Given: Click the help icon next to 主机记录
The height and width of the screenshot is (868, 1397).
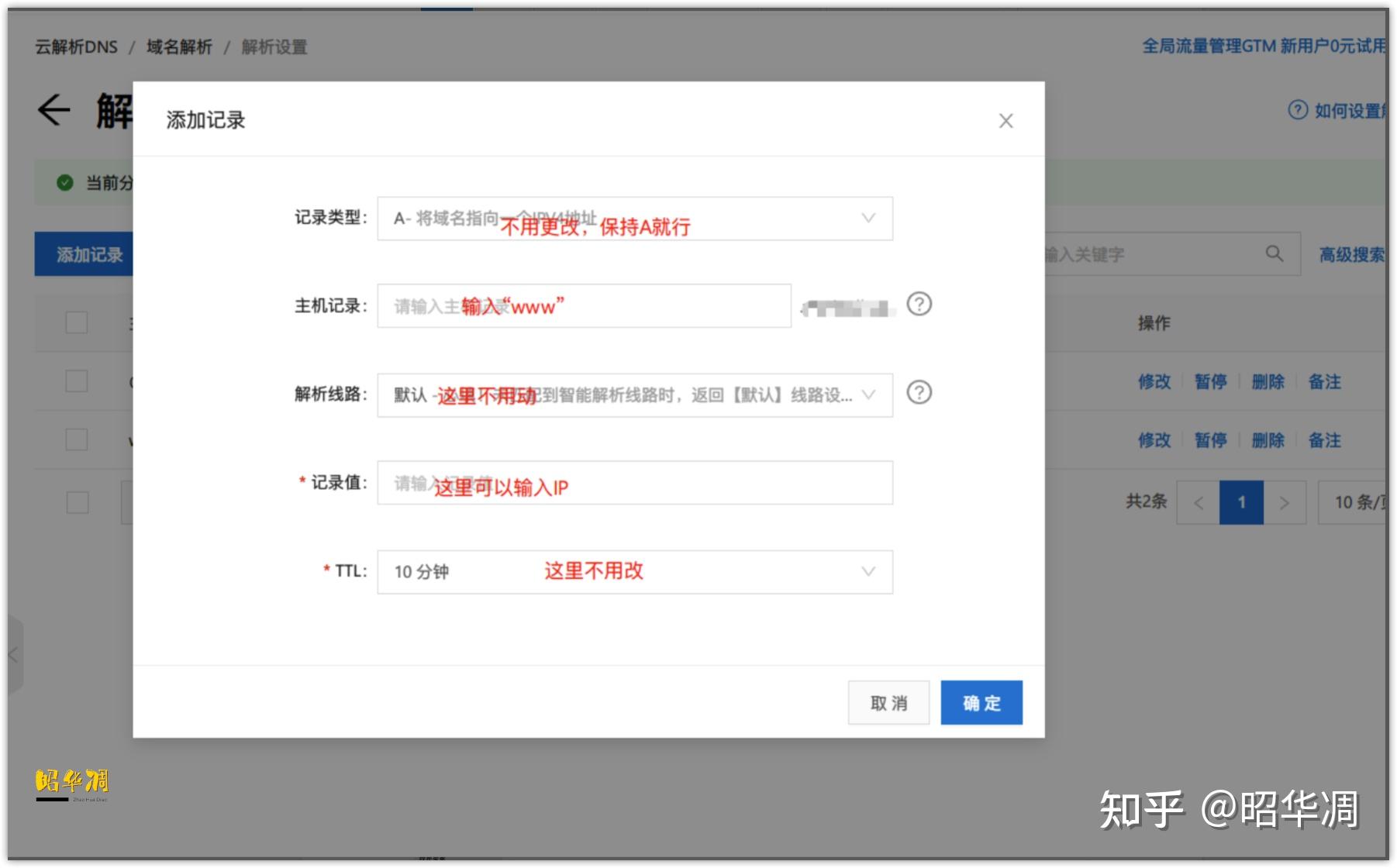Looking at the screenshot, I should (921, 305).
